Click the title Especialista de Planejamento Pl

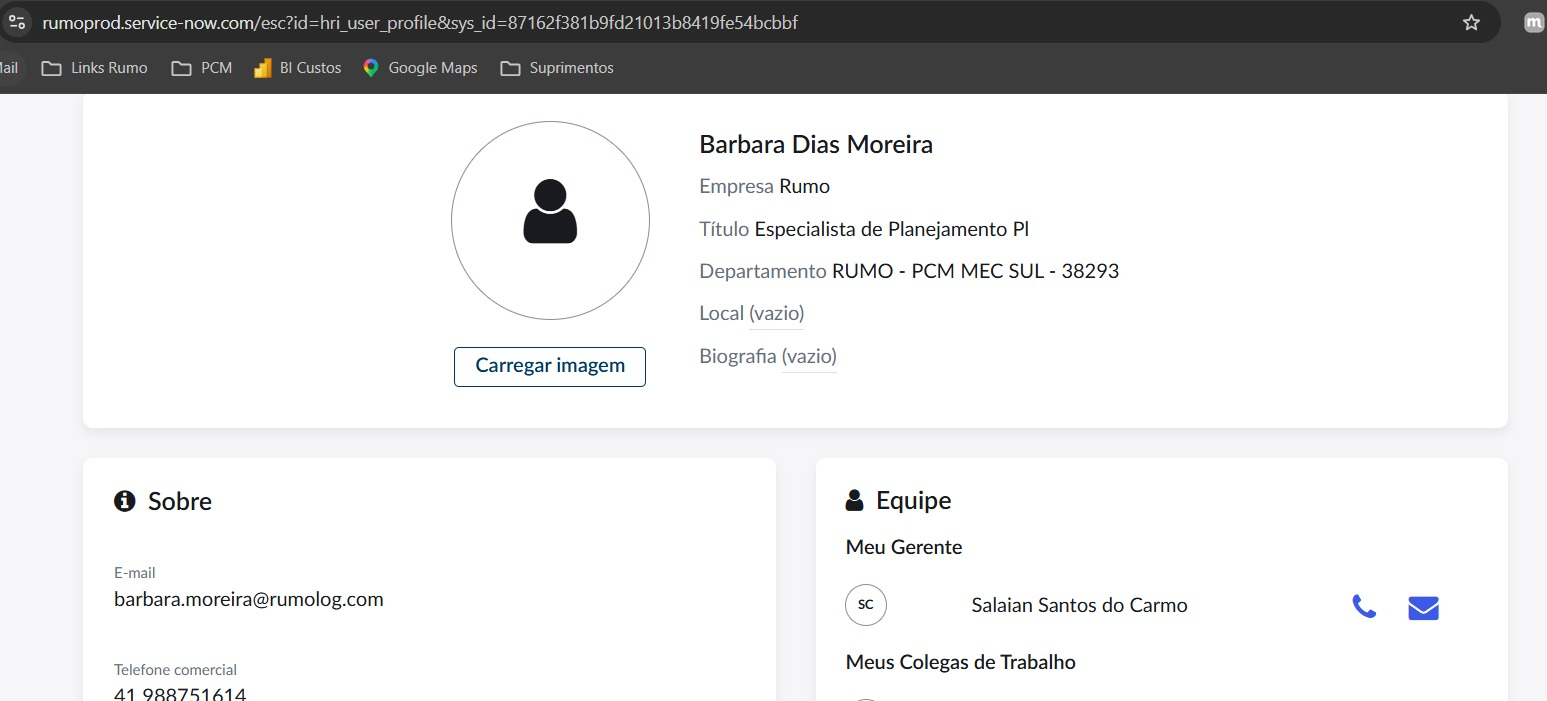coord(892,229)
